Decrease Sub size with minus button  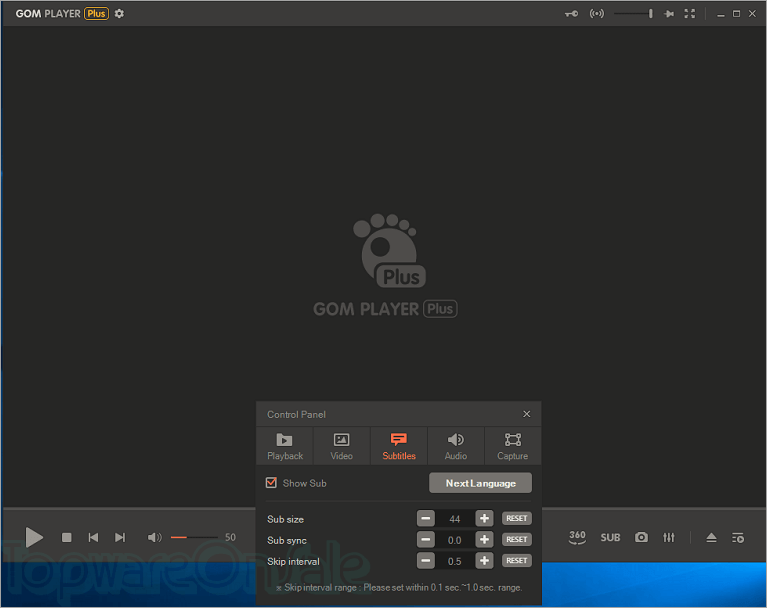426,518
